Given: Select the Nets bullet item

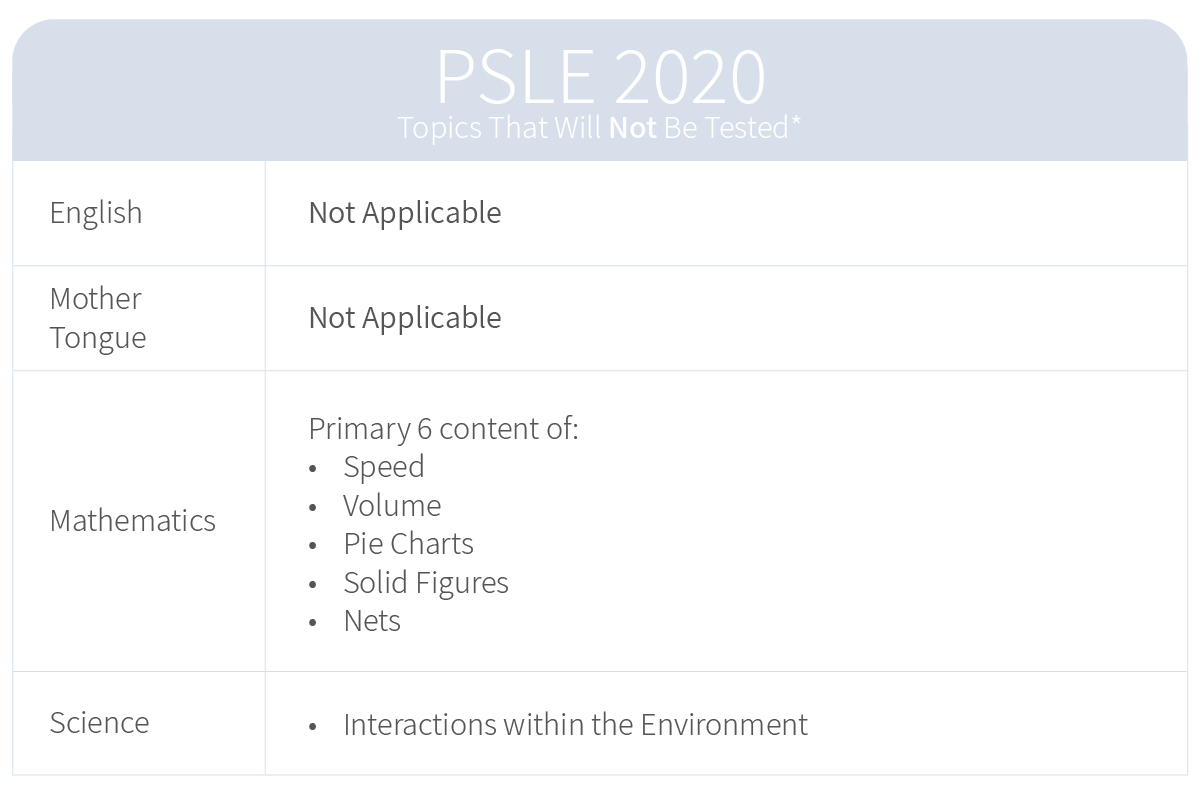Looking at the screenshot, I should point(372,621).
